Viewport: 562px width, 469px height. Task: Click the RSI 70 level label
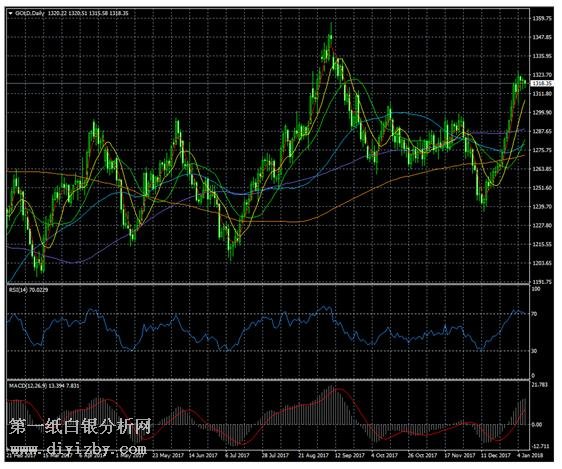(534, 314)
